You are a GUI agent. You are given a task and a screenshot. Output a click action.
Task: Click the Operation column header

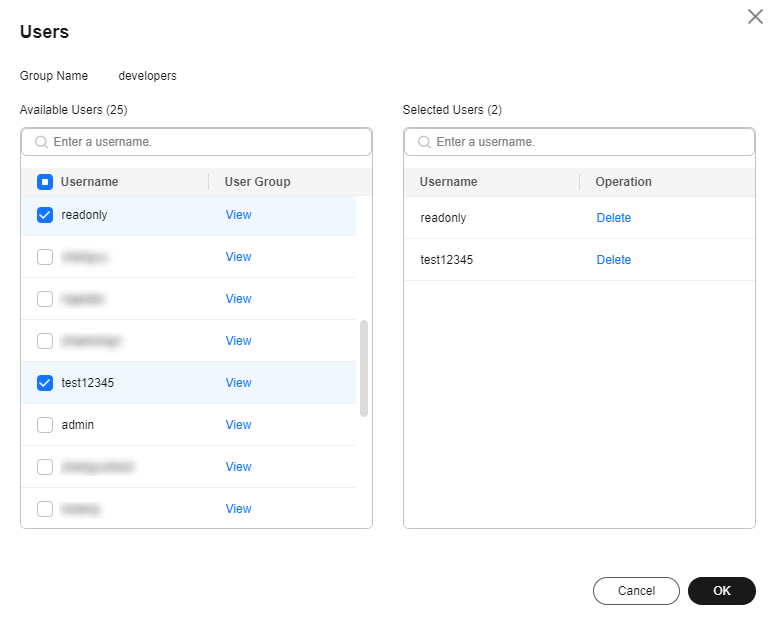623,182
